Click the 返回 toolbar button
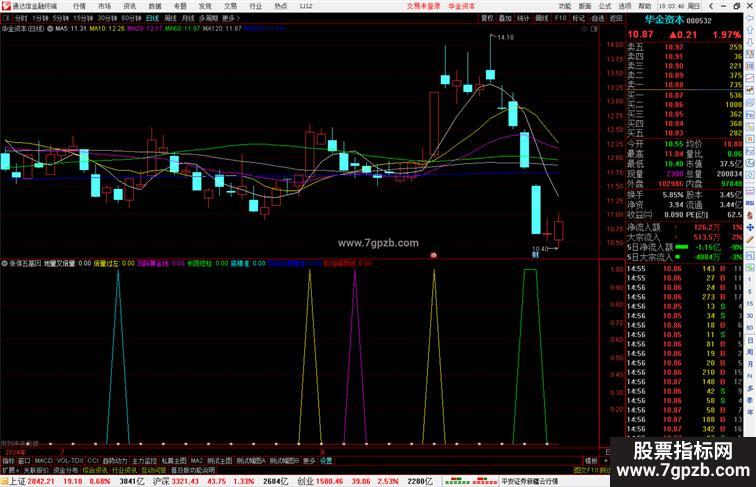 tap(616, 18)
